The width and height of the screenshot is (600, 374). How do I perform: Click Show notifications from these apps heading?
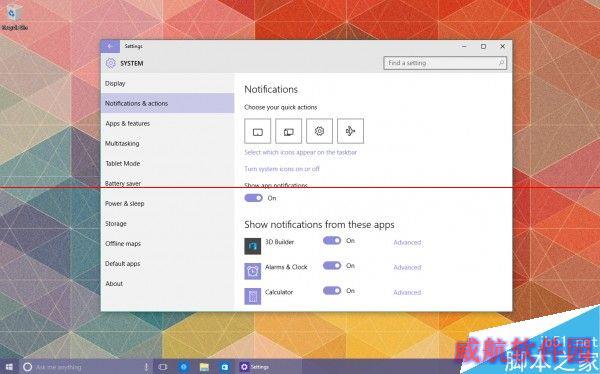(x=319, y=224)
